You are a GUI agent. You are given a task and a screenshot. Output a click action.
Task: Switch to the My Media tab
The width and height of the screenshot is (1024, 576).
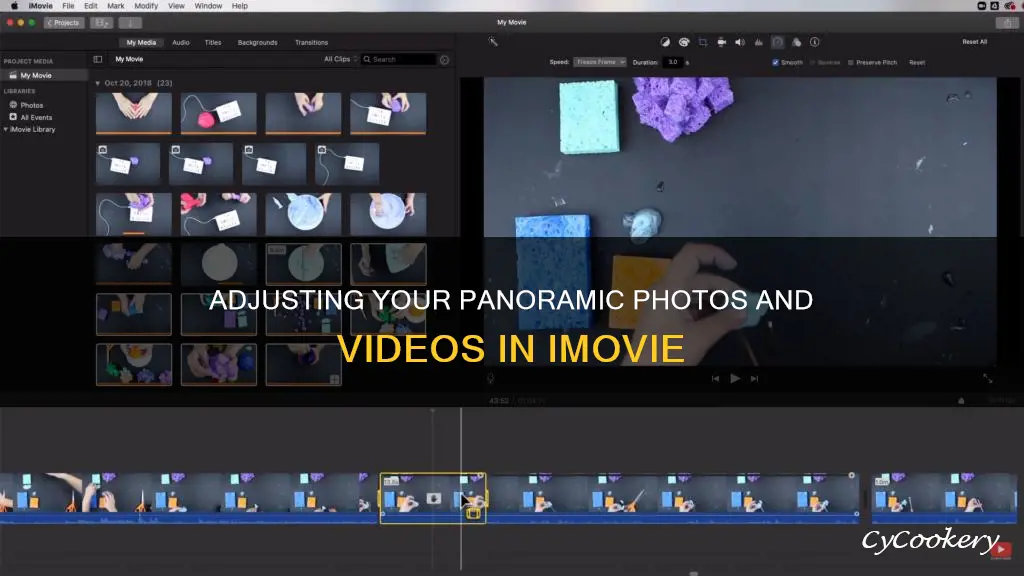141,42
